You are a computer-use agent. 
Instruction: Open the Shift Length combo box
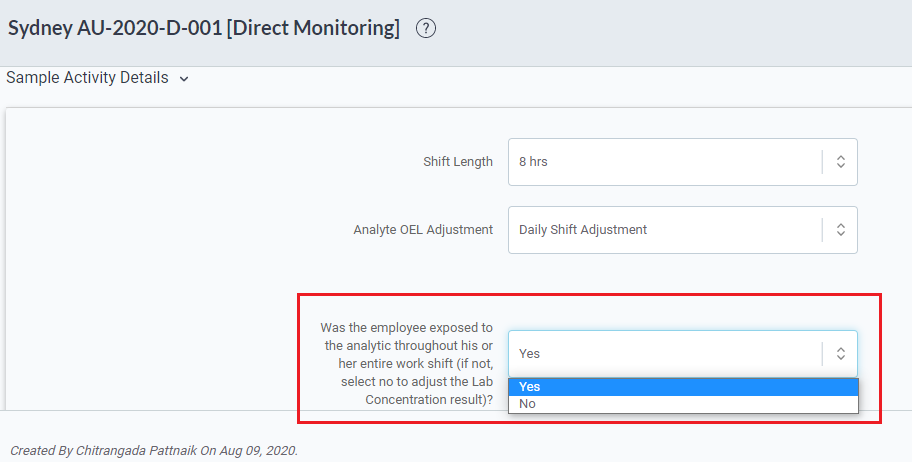pyautogui.click(x=683, y=162)
